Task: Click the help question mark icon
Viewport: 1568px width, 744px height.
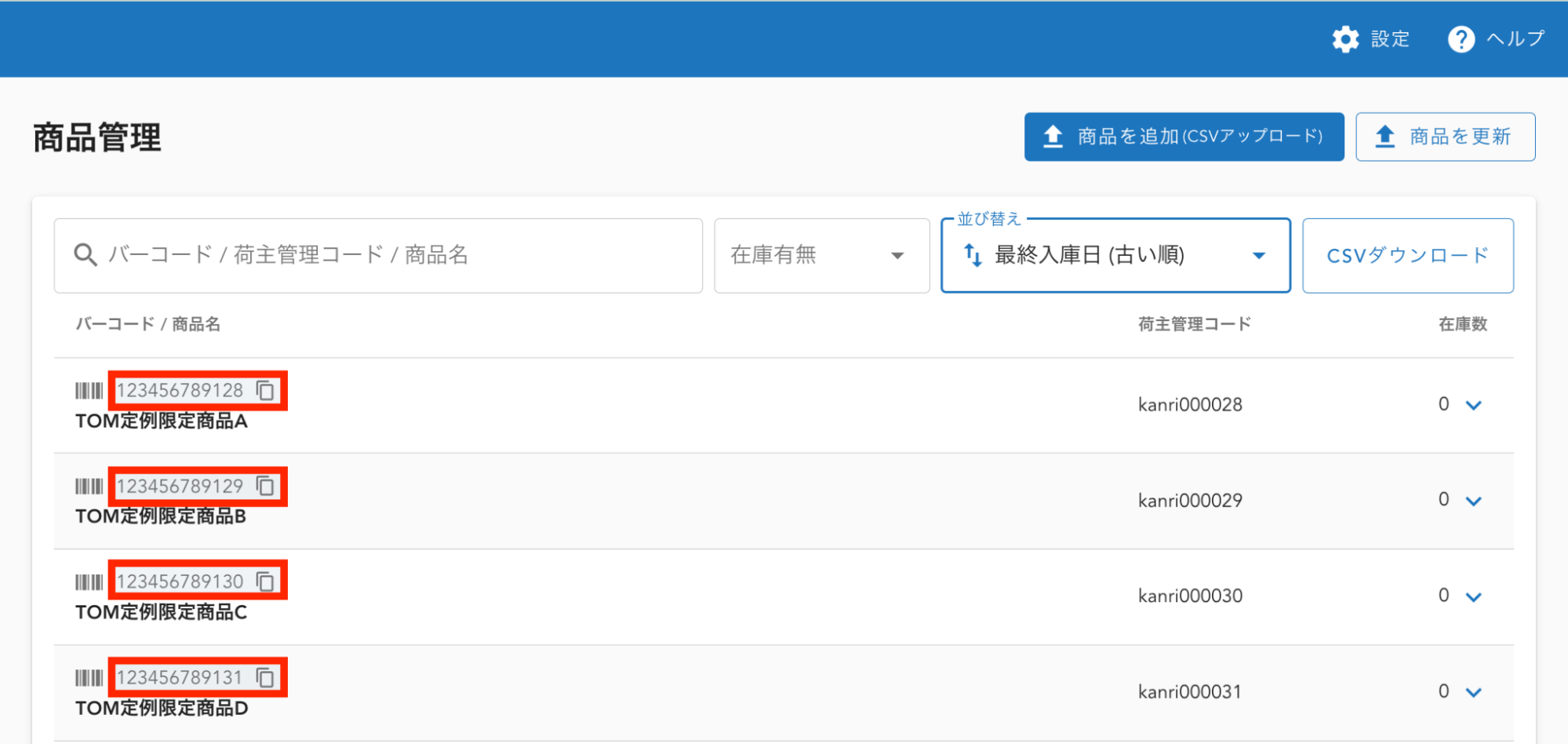Action: [1461, 39]
